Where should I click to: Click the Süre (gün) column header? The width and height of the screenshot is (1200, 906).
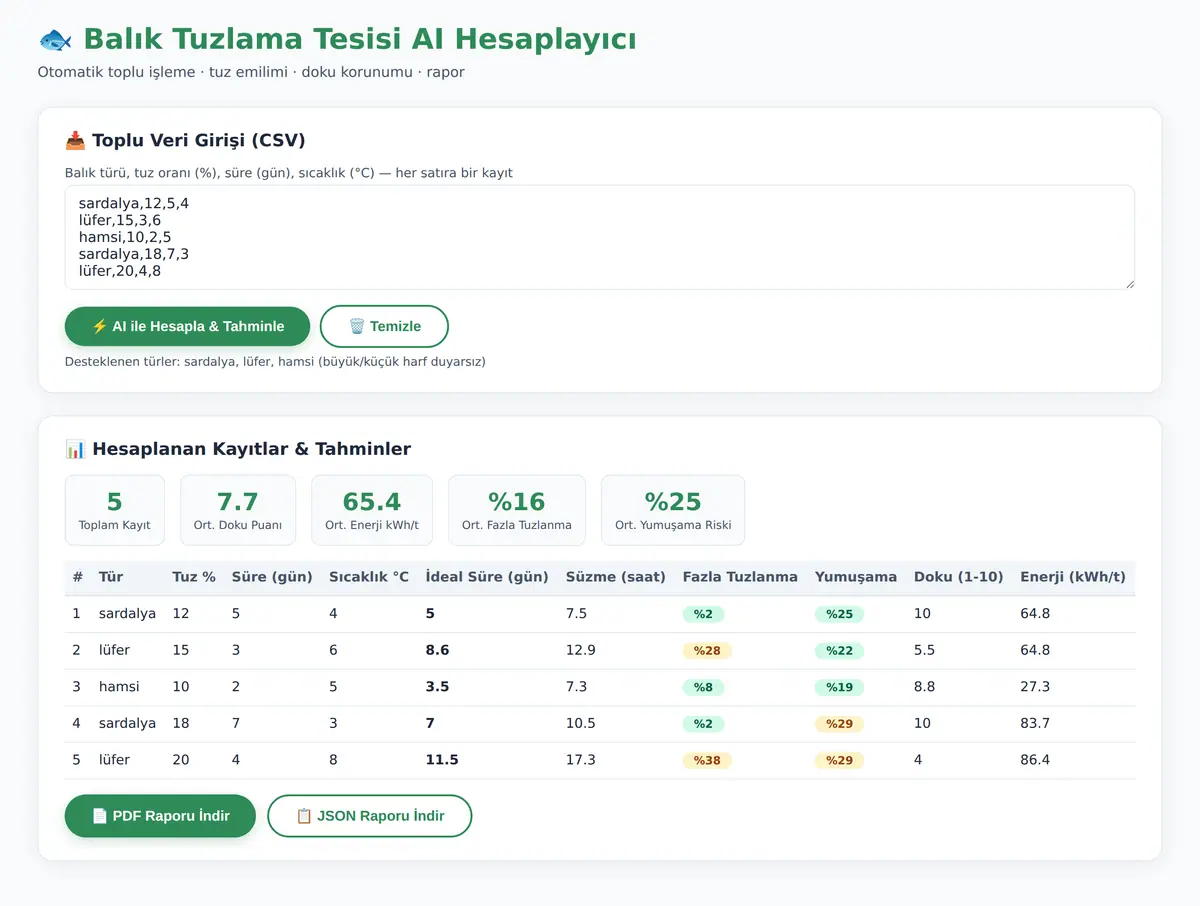[x=272, y=577]
